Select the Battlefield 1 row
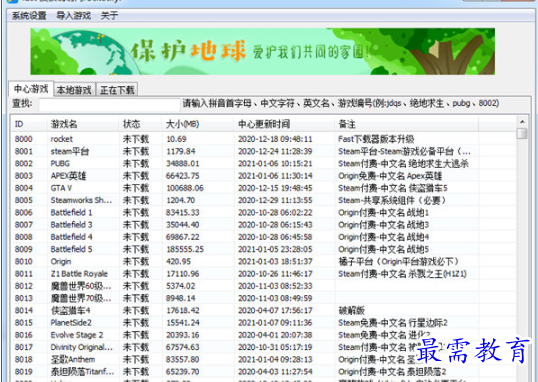This screenshot has width=538, height=382. pos(264,213)
